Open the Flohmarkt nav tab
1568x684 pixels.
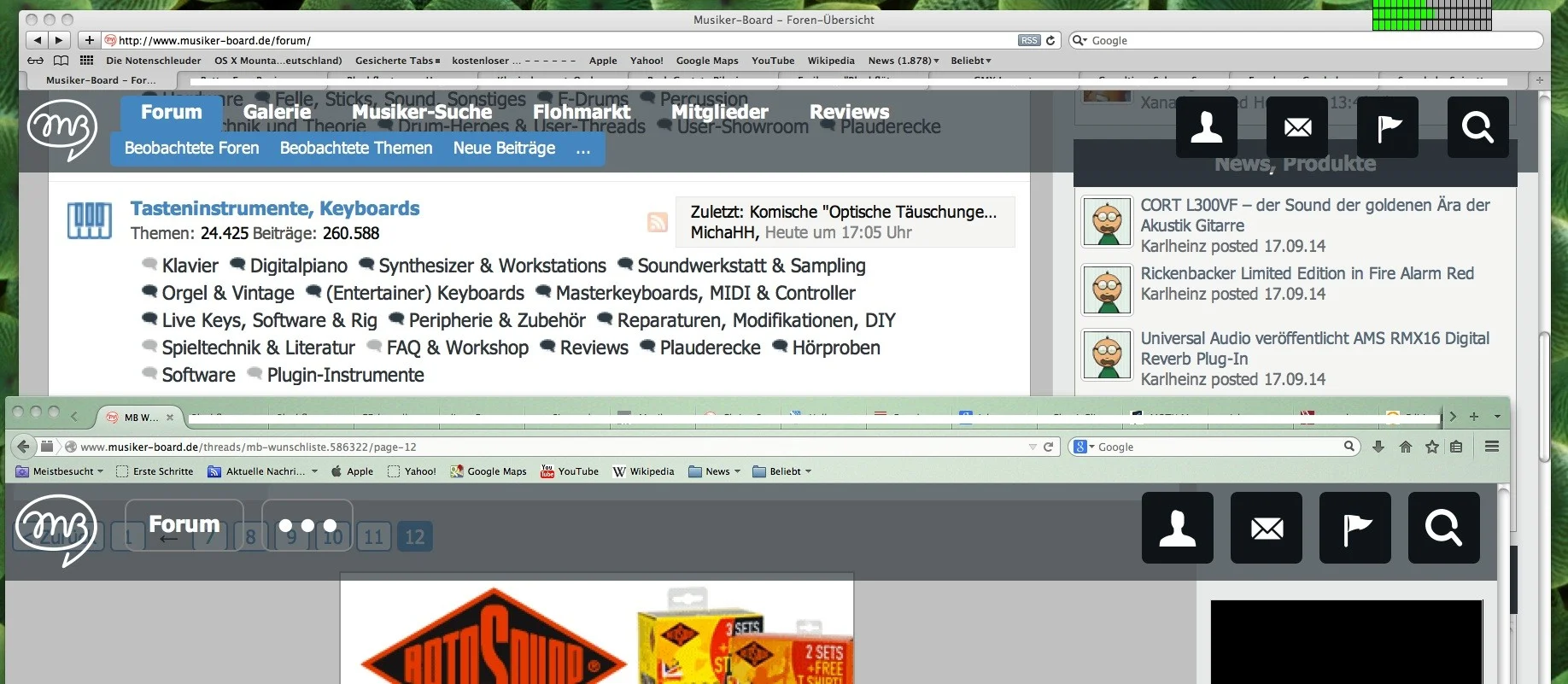pyautogui.click(x=582, y=112)
